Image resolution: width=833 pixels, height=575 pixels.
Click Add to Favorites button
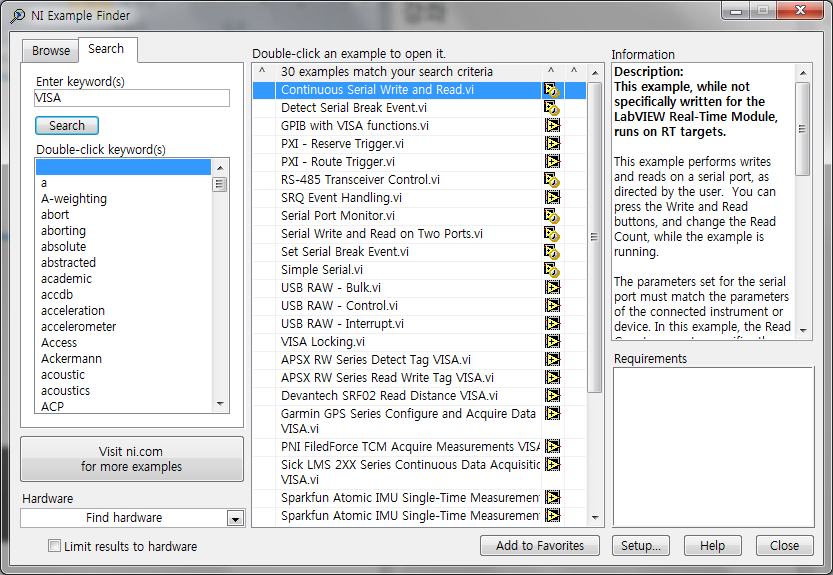(540, 546)
